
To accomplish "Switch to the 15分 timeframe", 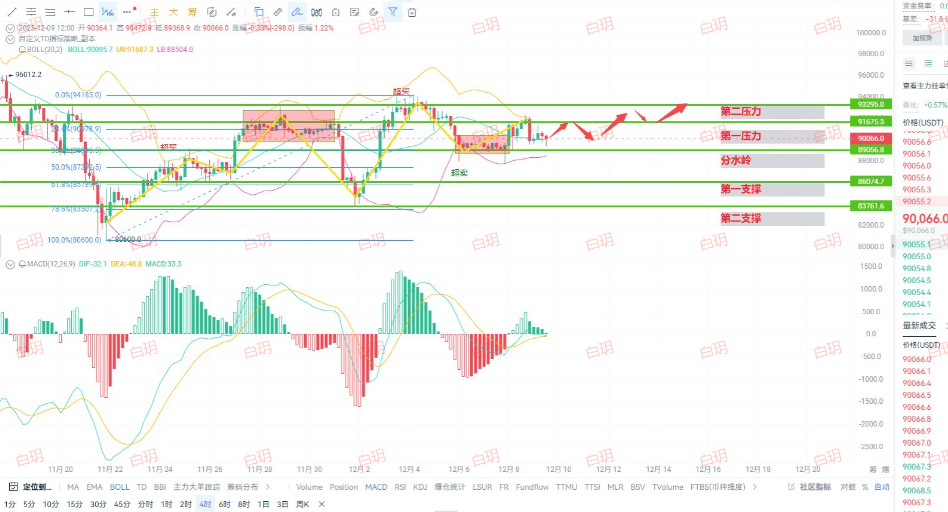I will tap(74, 504).
